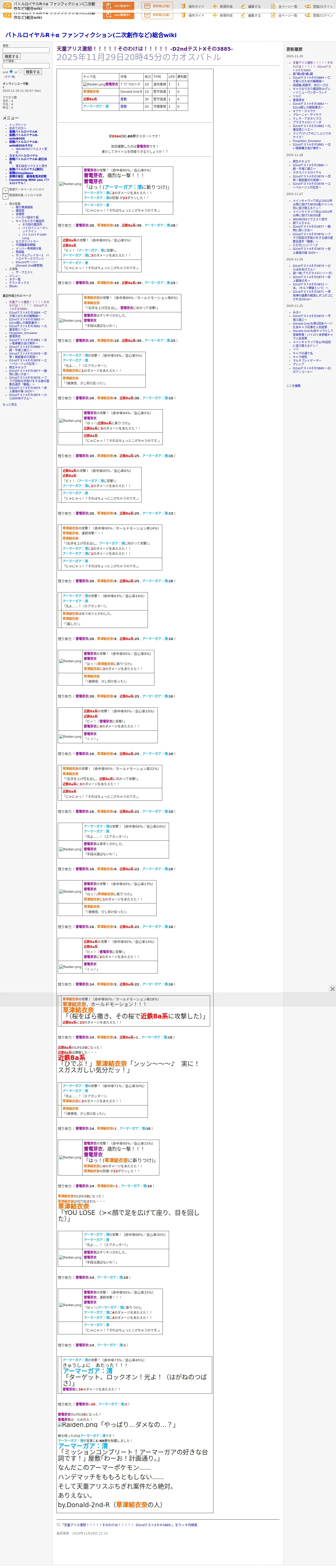336x1568 pixels.
Task: Click もっと見る under recently created pages
Action: click(x=10, y=404)
